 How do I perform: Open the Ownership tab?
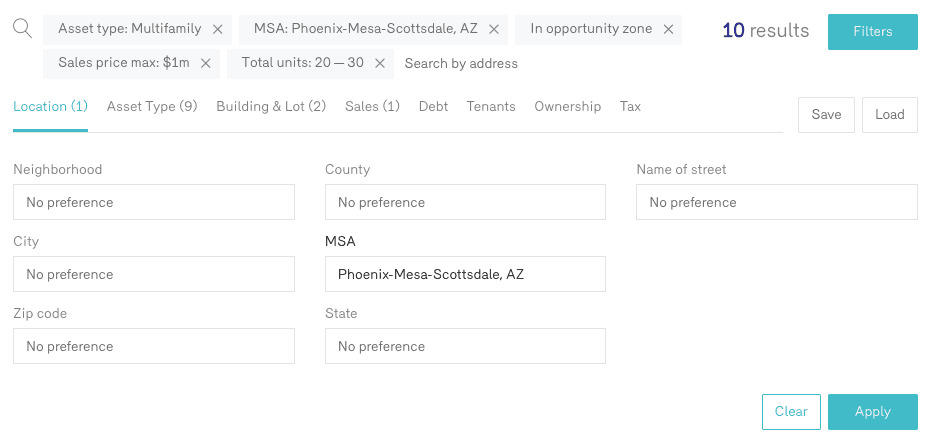click(567, 107)
